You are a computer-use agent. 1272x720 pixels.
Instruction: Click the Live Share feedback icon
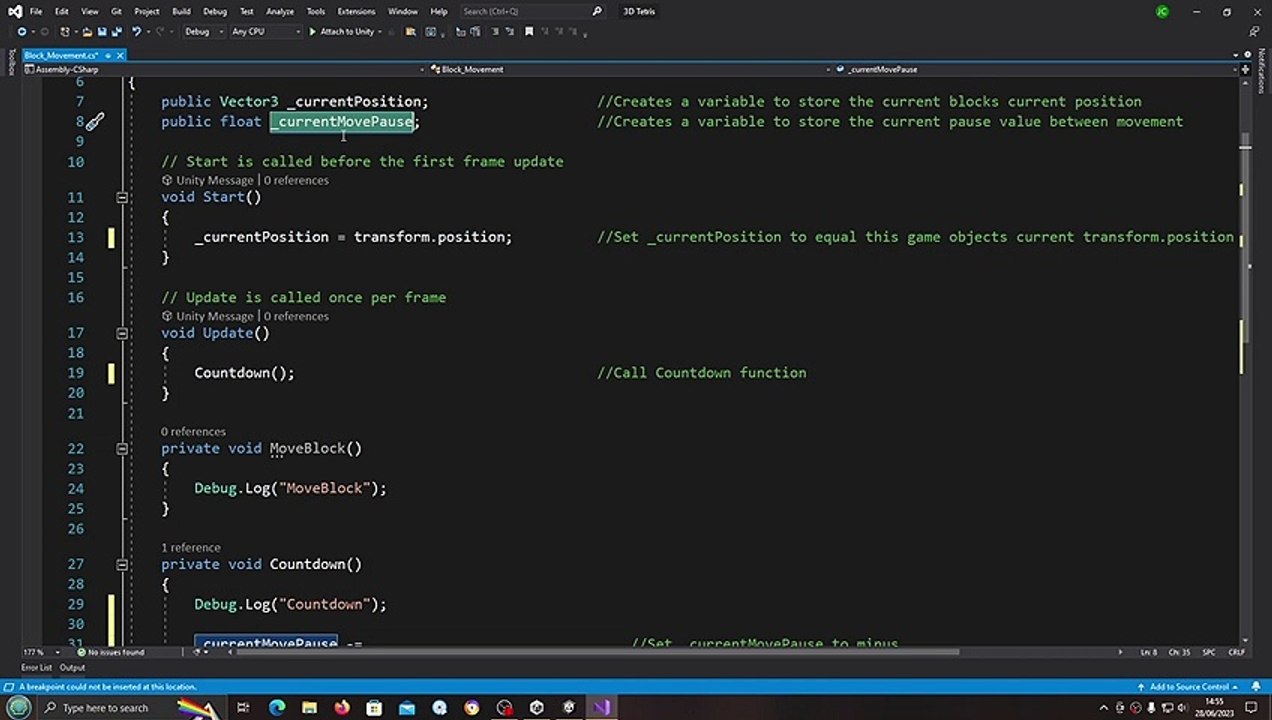coord(1254,31)
